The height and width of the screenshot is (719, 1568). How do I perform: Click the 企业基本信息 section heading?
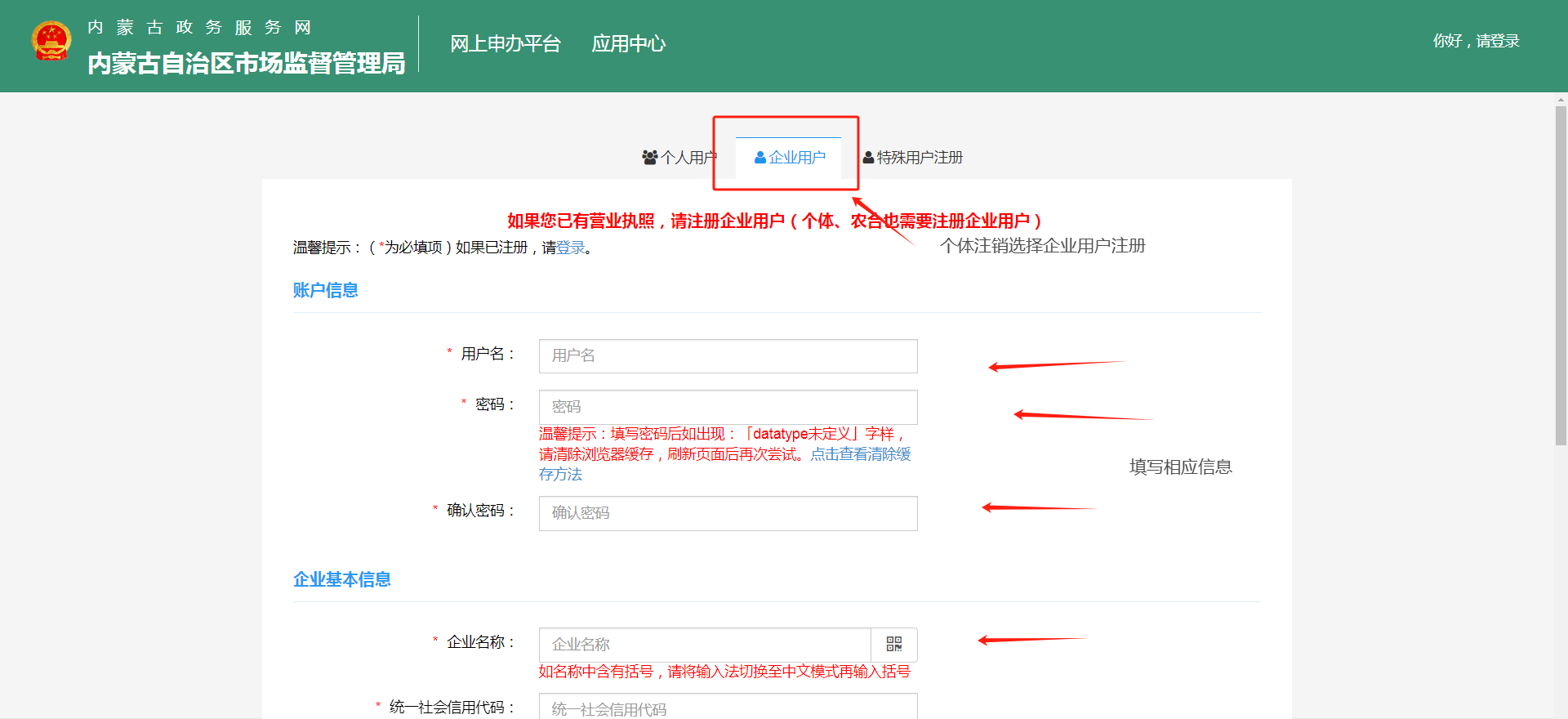click(341, 580)
